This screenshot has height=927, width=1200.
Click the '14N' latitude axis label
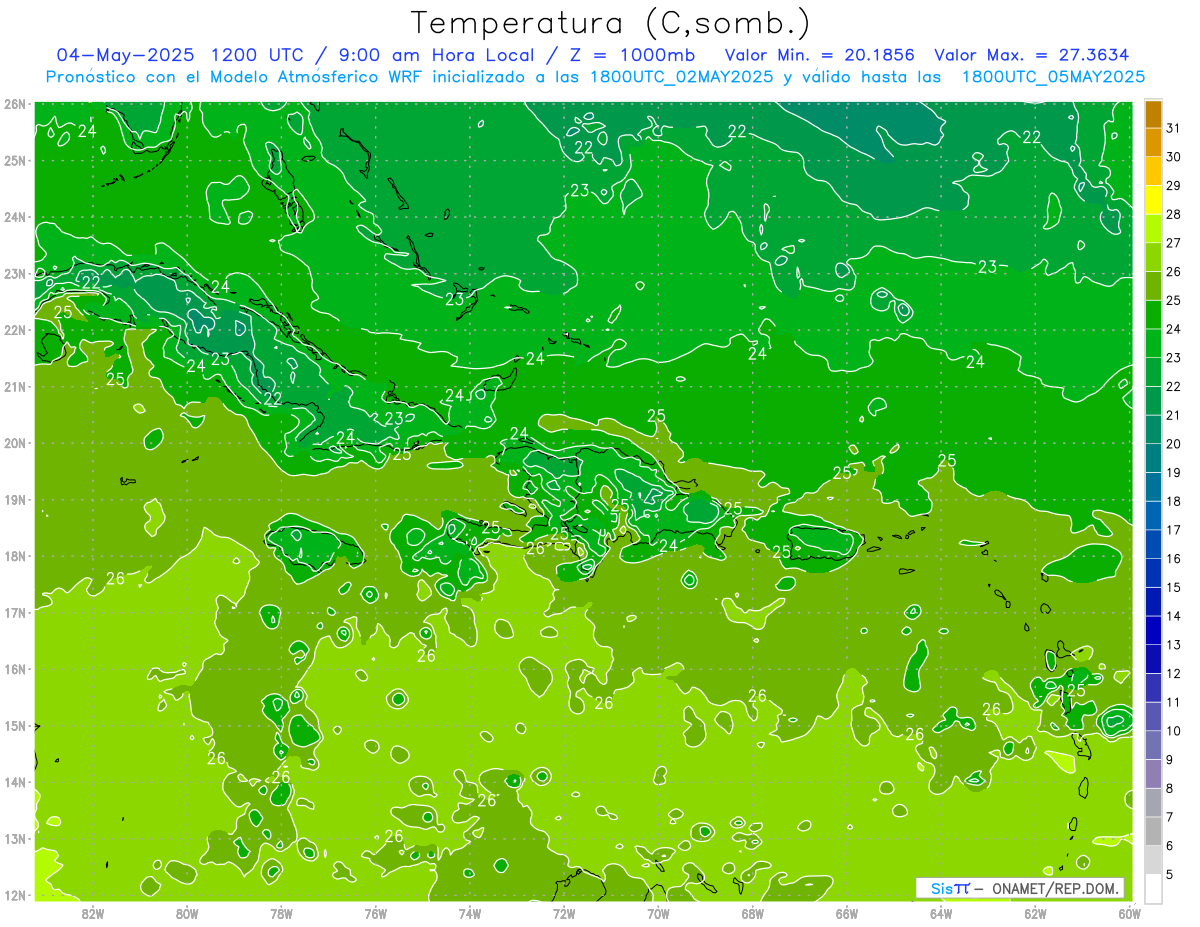(x=15, y=782)
